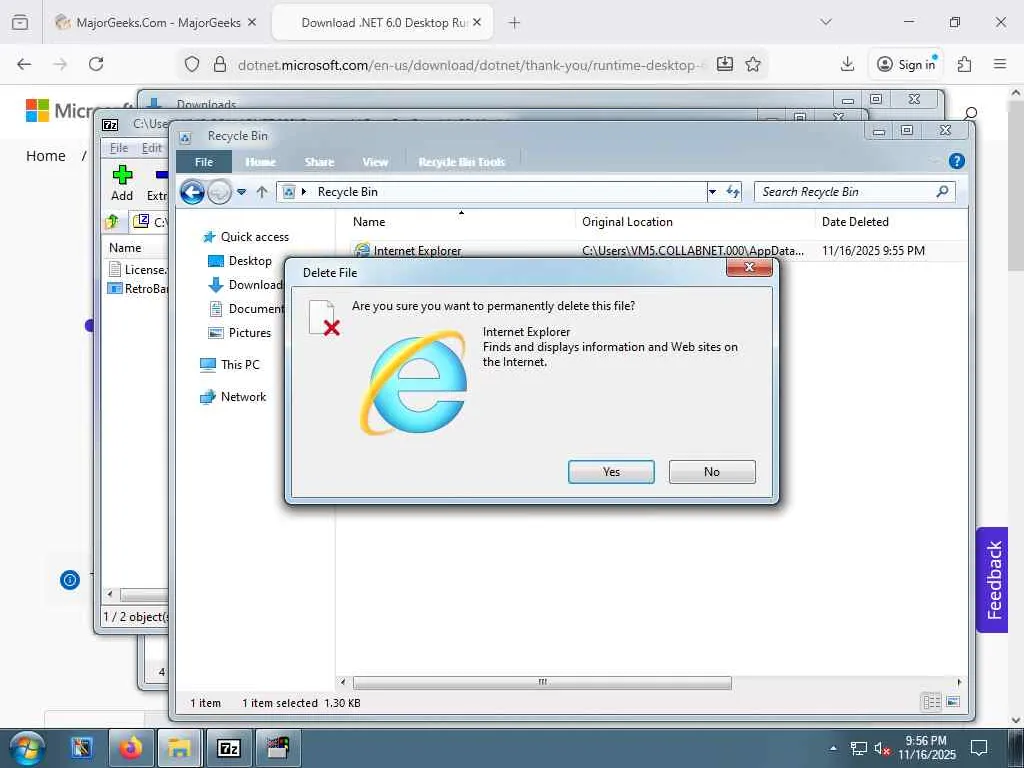Open a new Firefox tab
1024x768 pixels.
pos(514,23)
